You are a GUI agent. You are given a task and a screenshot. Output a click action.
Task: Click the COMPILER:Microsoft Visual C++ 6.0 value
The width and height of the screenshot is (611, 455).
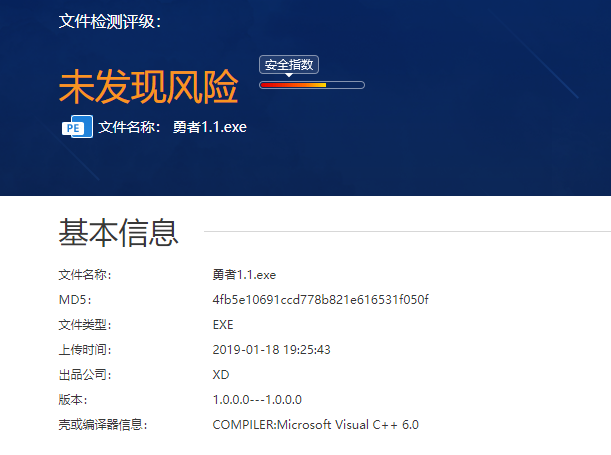[315, 425]
